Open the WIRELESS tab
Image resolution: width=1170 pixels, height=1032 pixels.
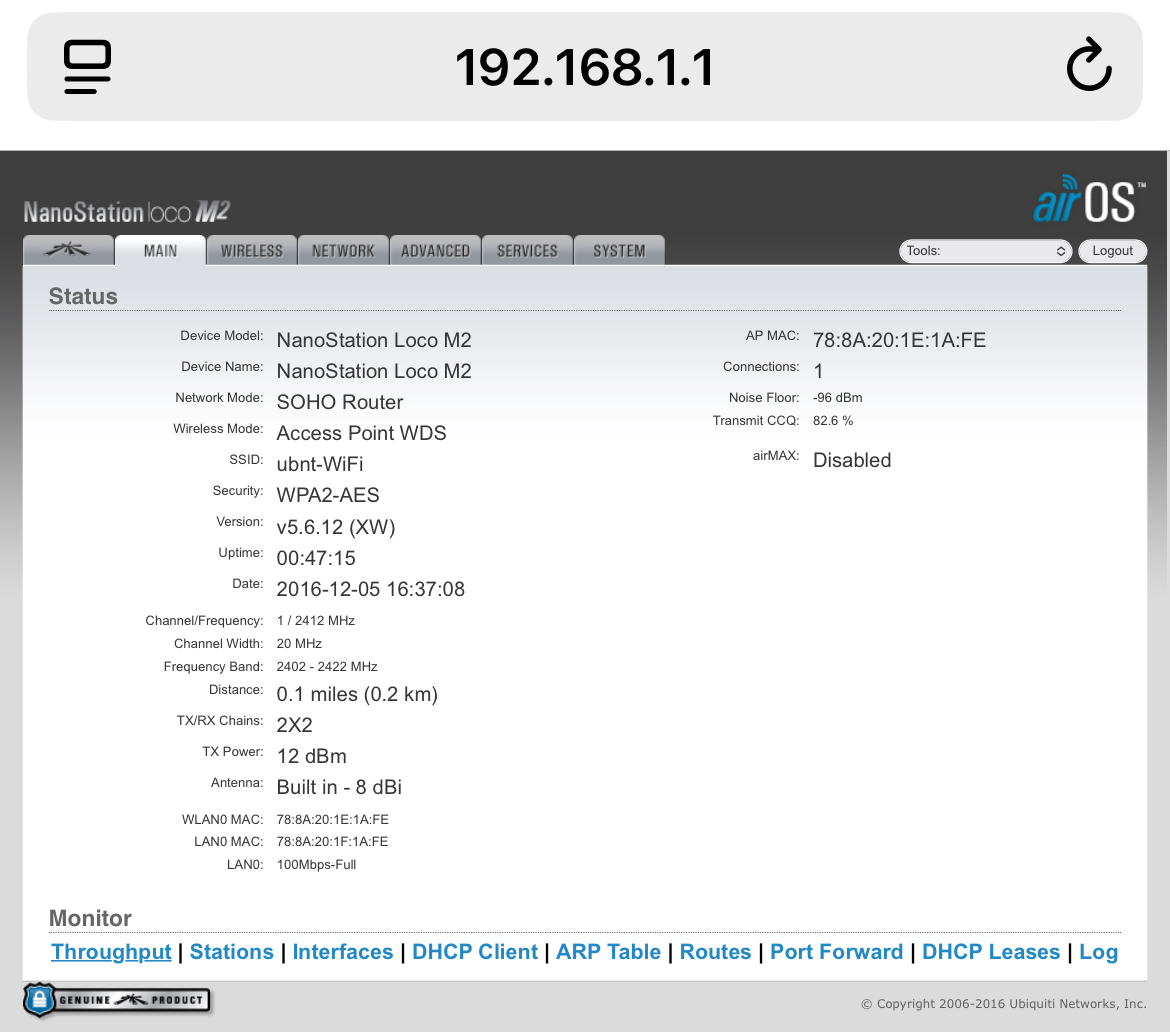coord(251,251)
